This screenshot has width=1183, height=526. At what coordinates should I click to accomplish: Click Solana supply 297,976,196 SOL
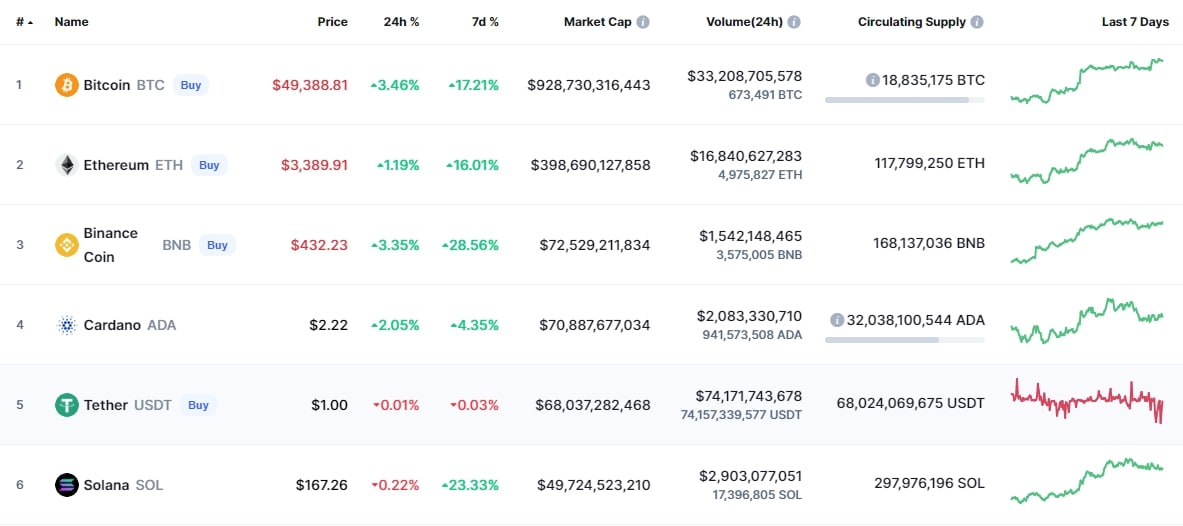[x=930, y=483]
